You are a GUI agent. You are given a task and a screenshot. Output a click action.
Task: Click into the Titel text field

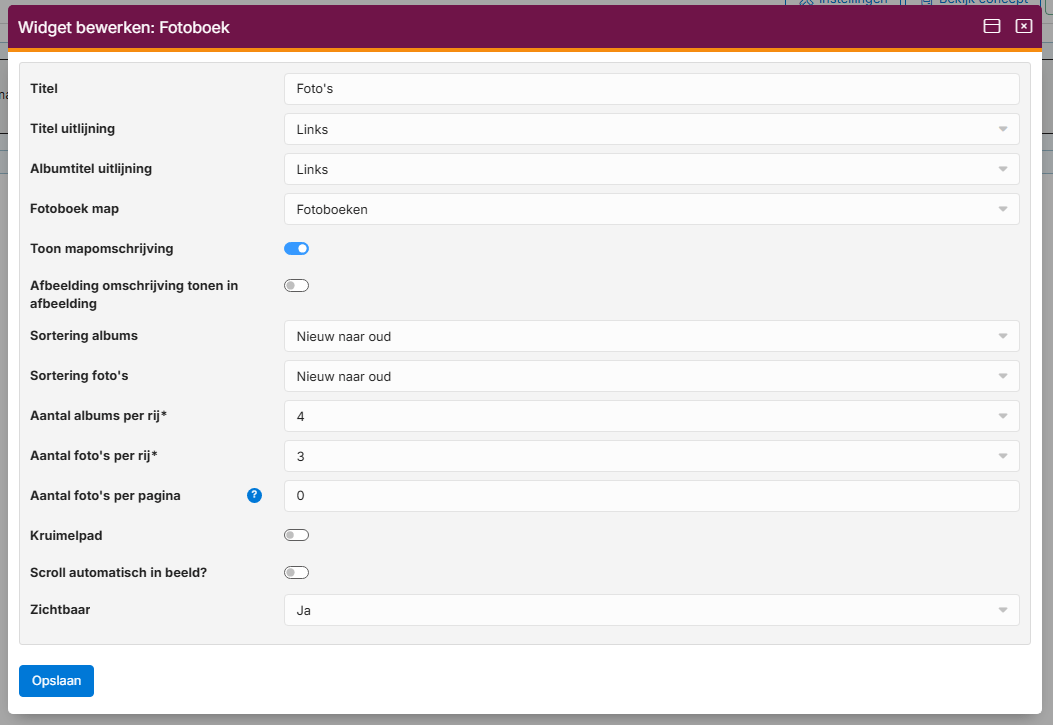point(651,89)
